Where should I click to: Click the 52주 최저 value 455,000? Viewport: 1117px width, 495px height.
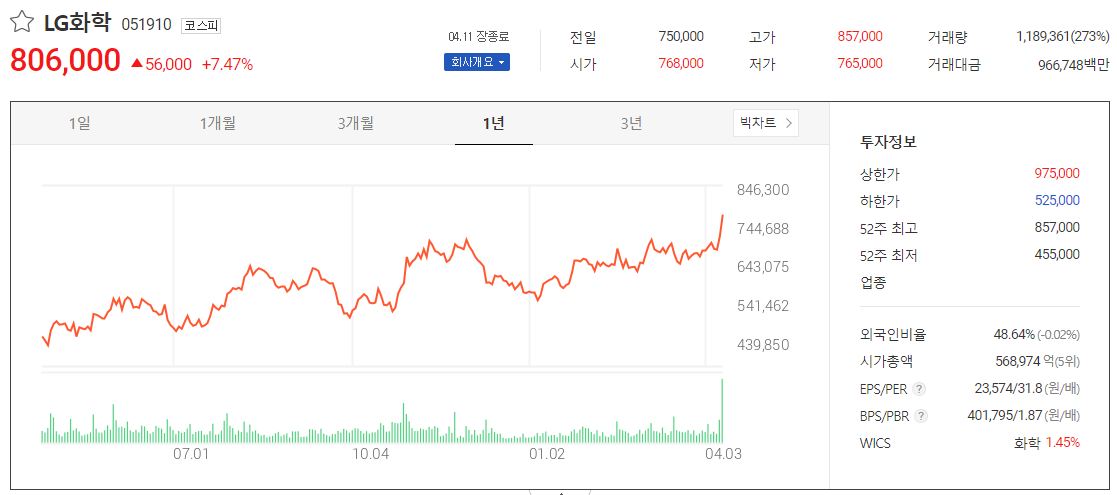click(1057, 254)
